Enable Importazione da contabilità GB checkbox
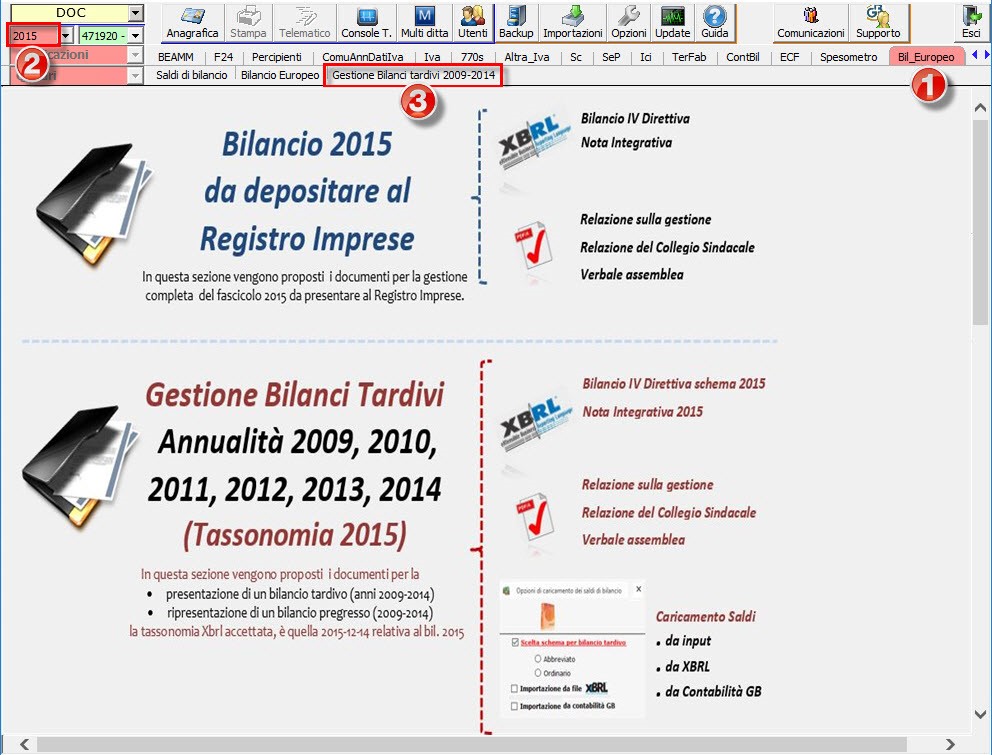This screenshot has height=755, width=992. (514, 706)
